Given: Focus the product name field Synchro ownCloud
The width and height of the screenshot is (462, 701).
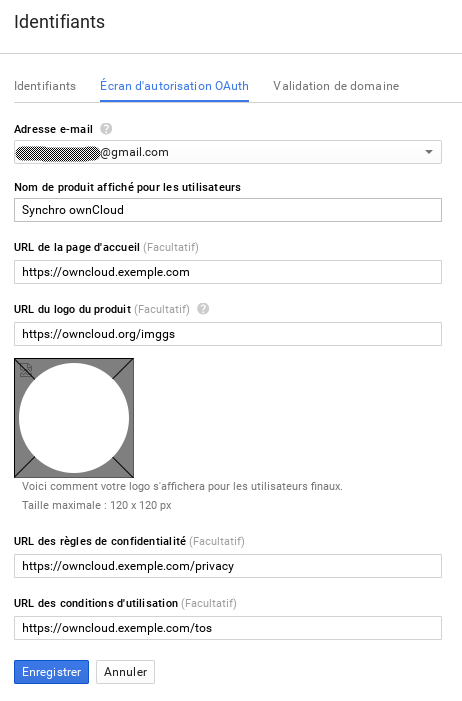Looking at the screenshot, I should (x=228, y=210).
